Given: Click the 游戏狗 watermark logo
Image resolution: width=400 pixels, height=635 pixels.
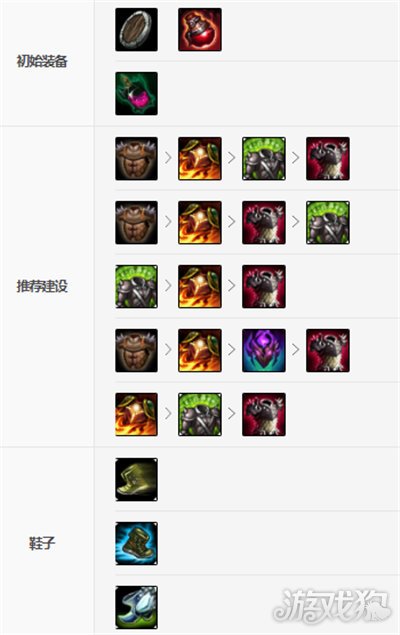Looking at the screenshot, I should coord(332,605).
